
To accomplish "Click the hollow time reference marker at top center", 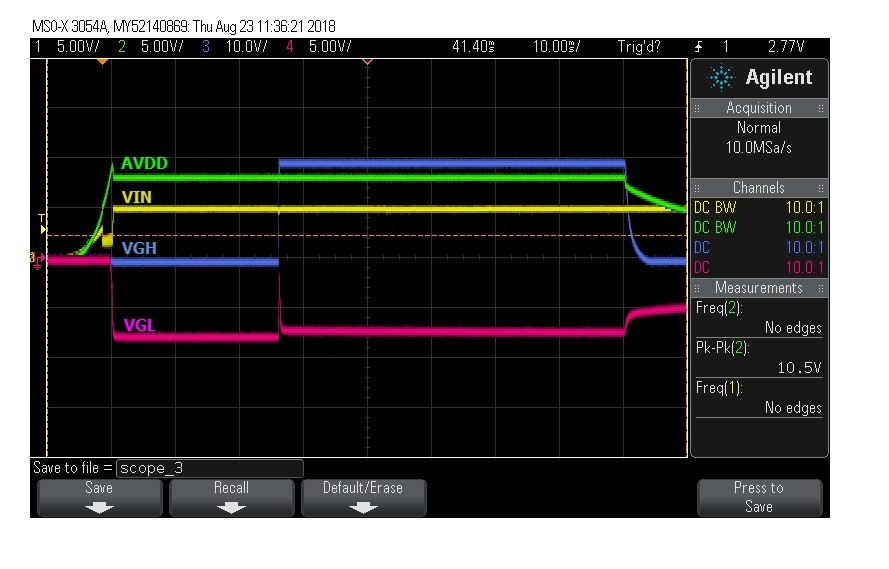I will 367,61.
